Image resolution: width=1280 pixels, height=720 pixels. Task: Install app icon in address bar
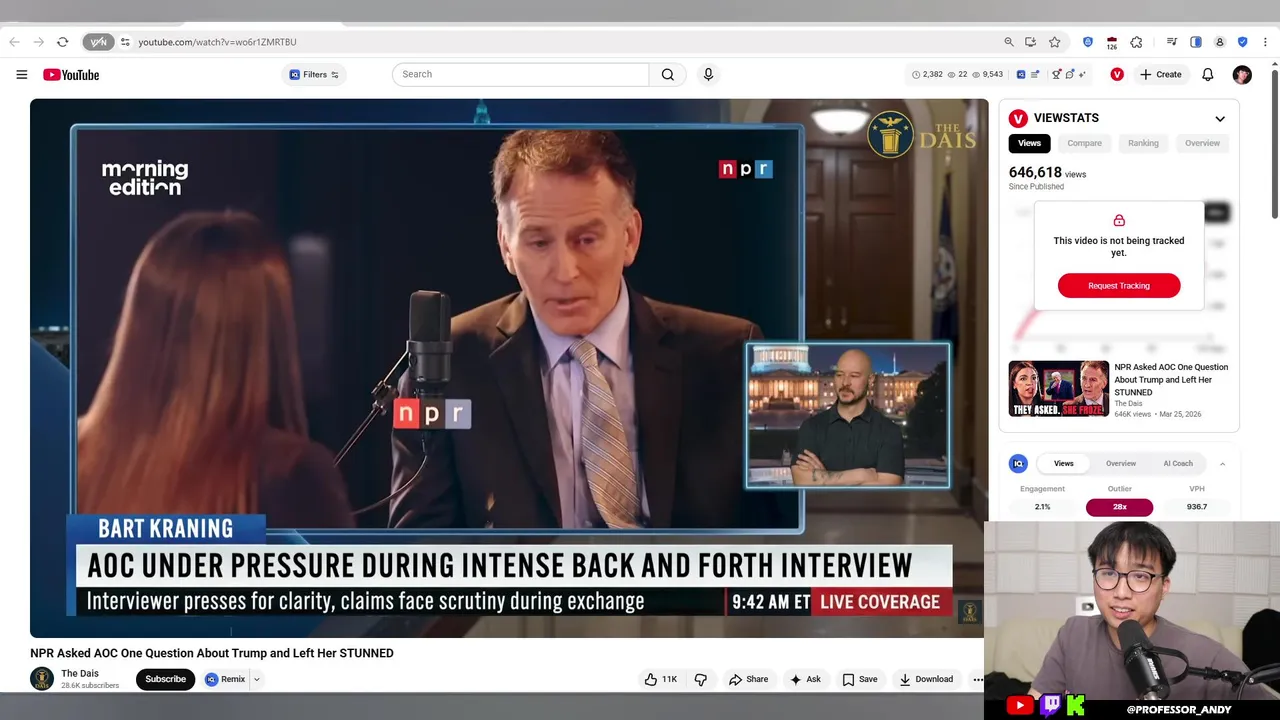pos(1031,42)
